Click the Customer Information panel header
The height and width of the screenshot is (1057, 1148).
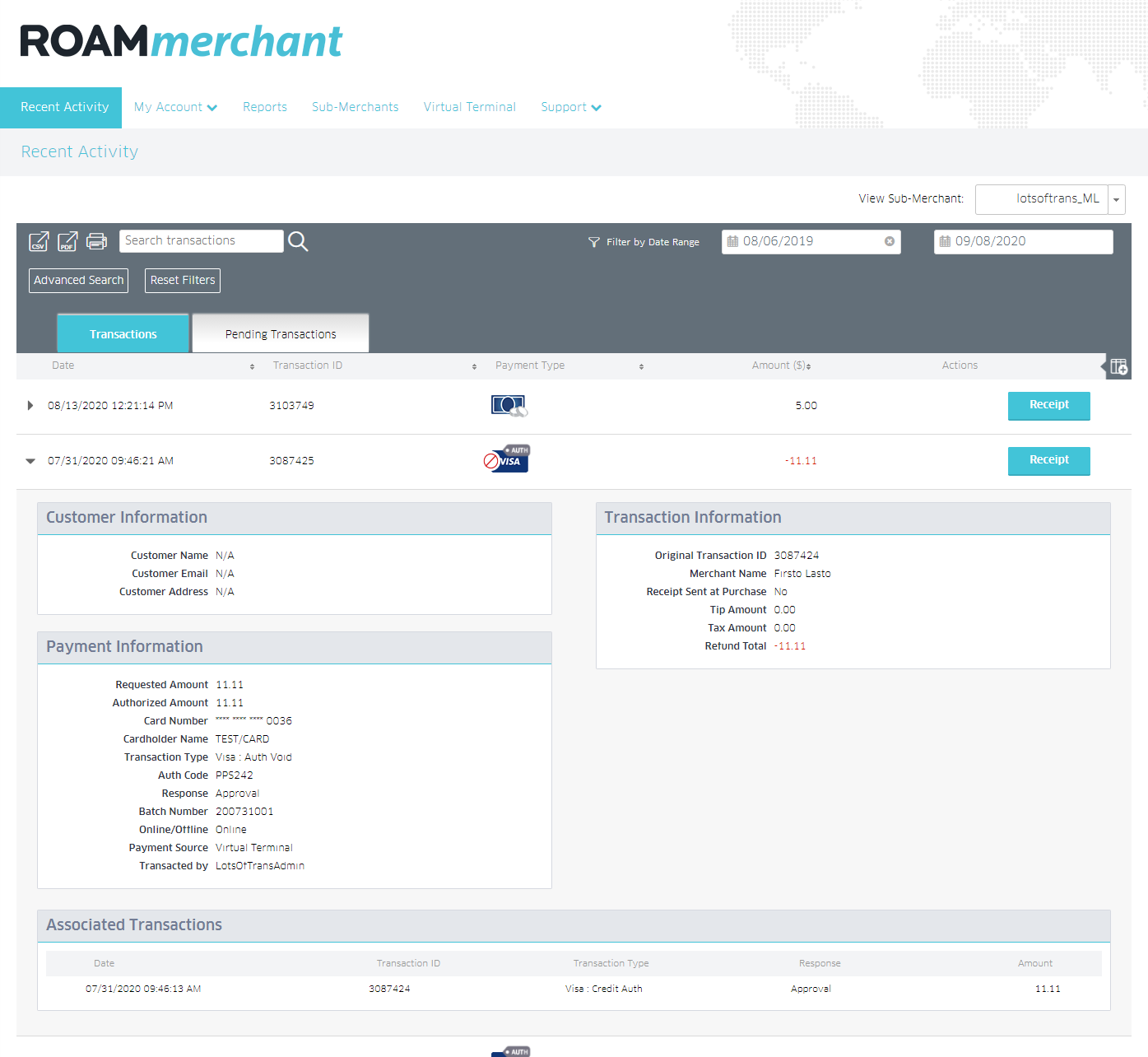coord(295,518)
